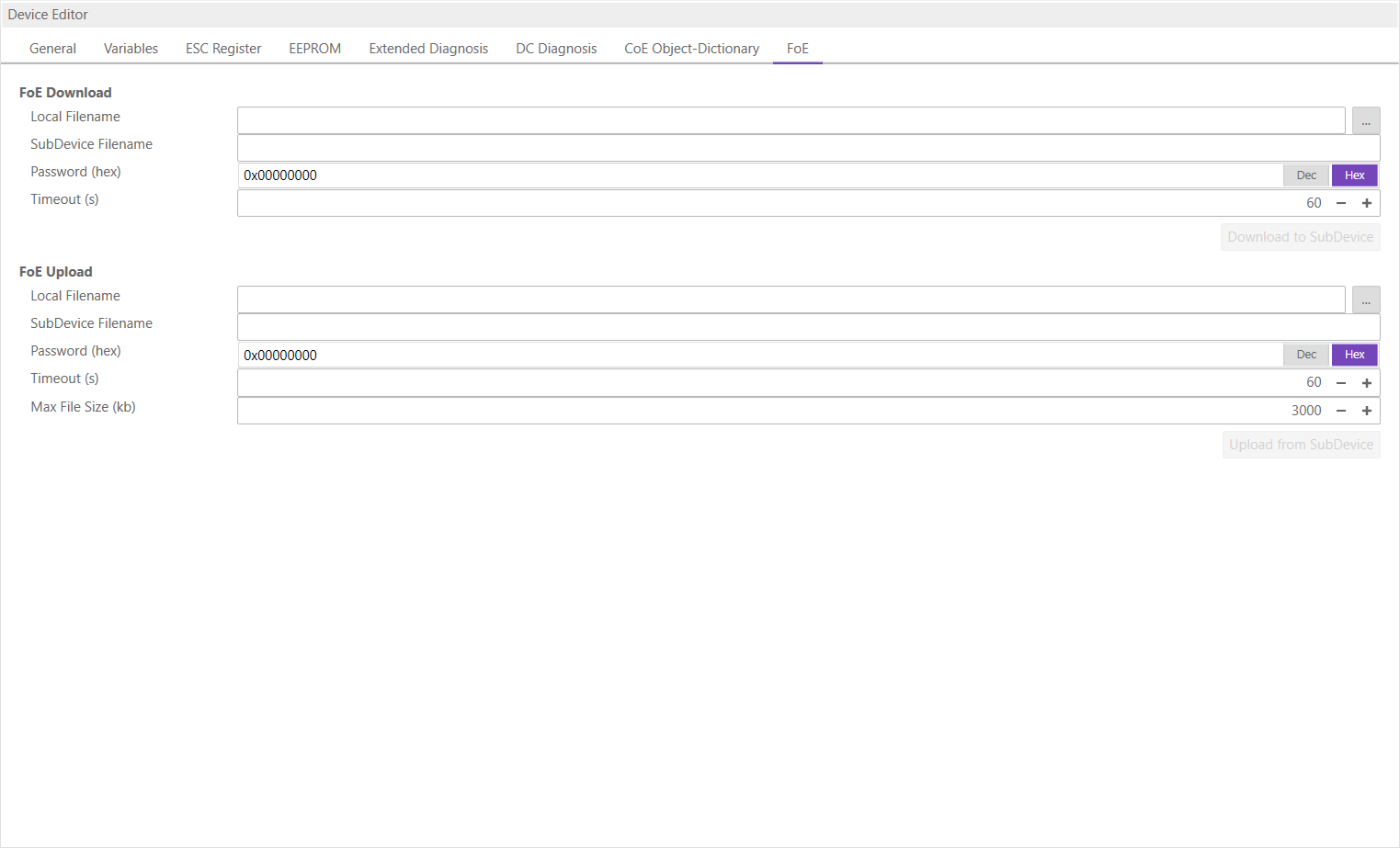
Task: Switch Upload password format to Dec
Action: point(1306,355)
